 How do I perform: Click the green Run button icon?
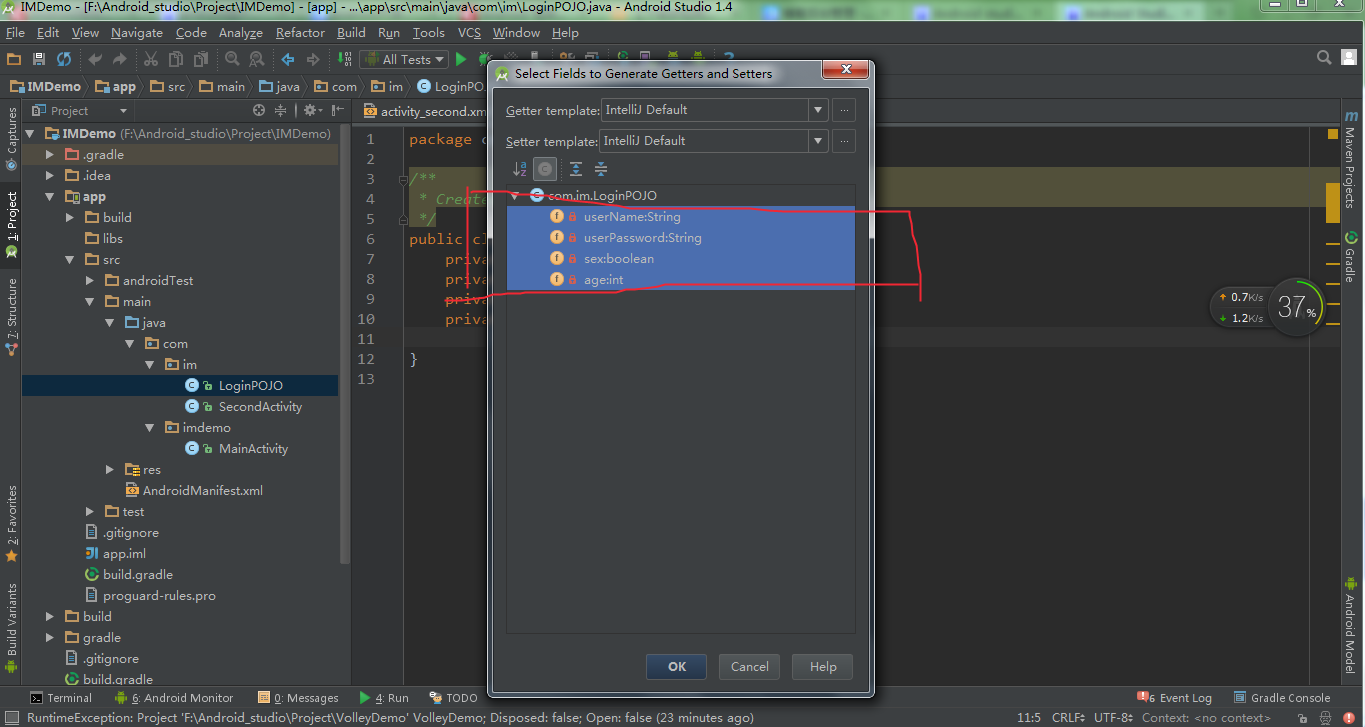[x=463, y=59]
